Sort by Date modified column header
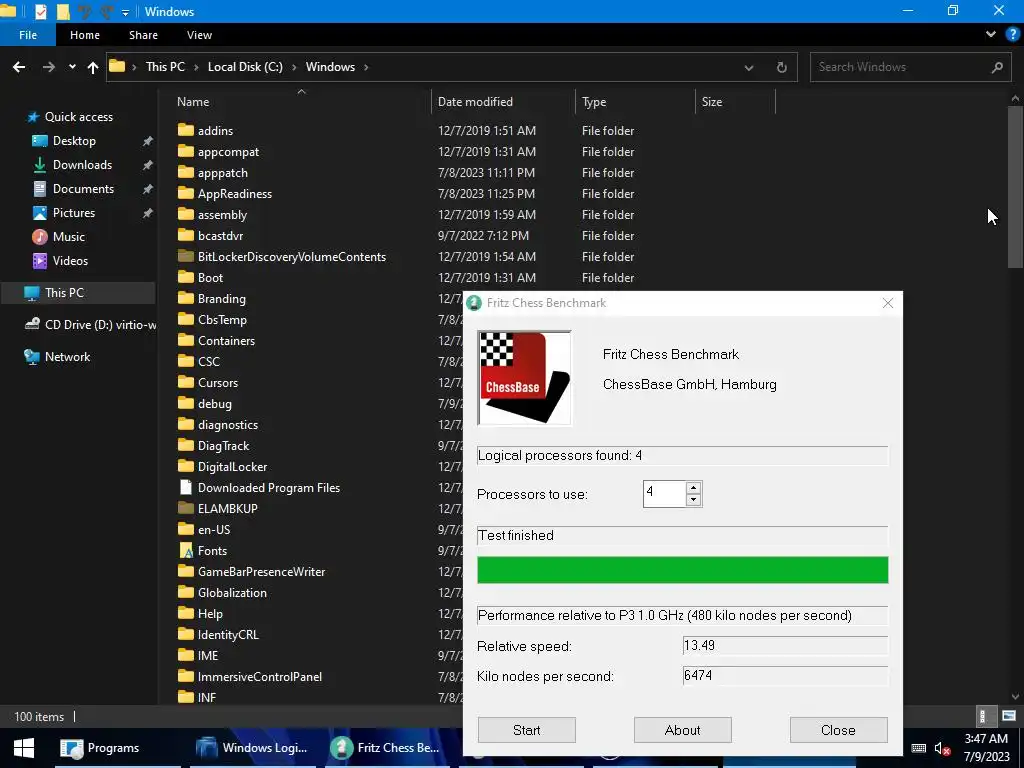 click(475, 102)
